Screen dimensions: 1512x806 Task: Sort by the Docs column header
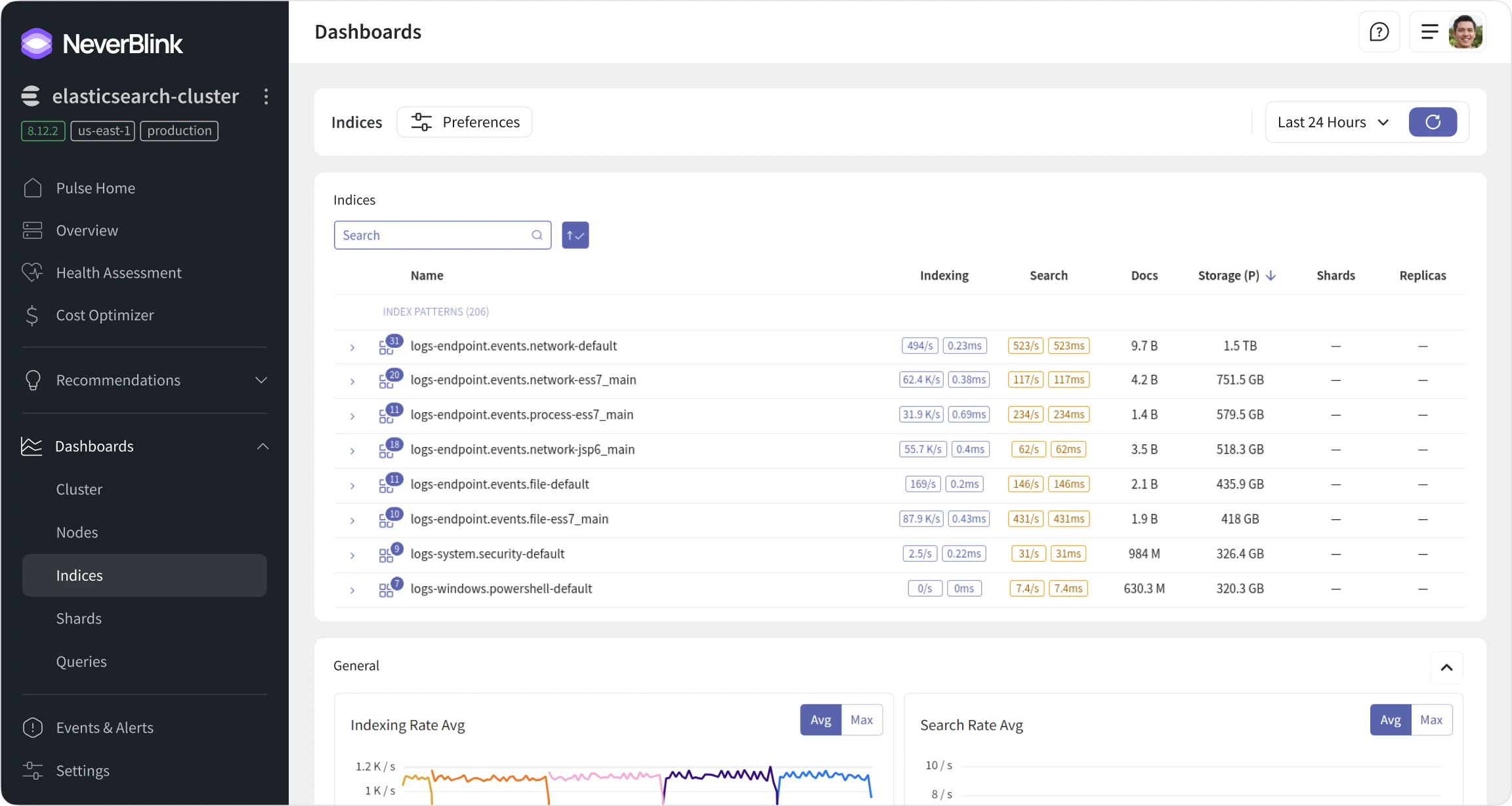[x=1144, y=276]
